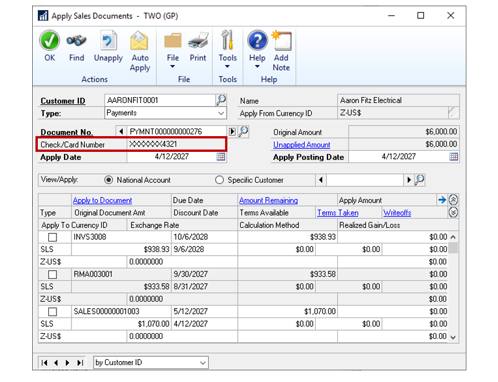The height and width of the screenshot is (382, 498).
Task: Click the scroll up arrow in document grid
Action: [453, 237]
